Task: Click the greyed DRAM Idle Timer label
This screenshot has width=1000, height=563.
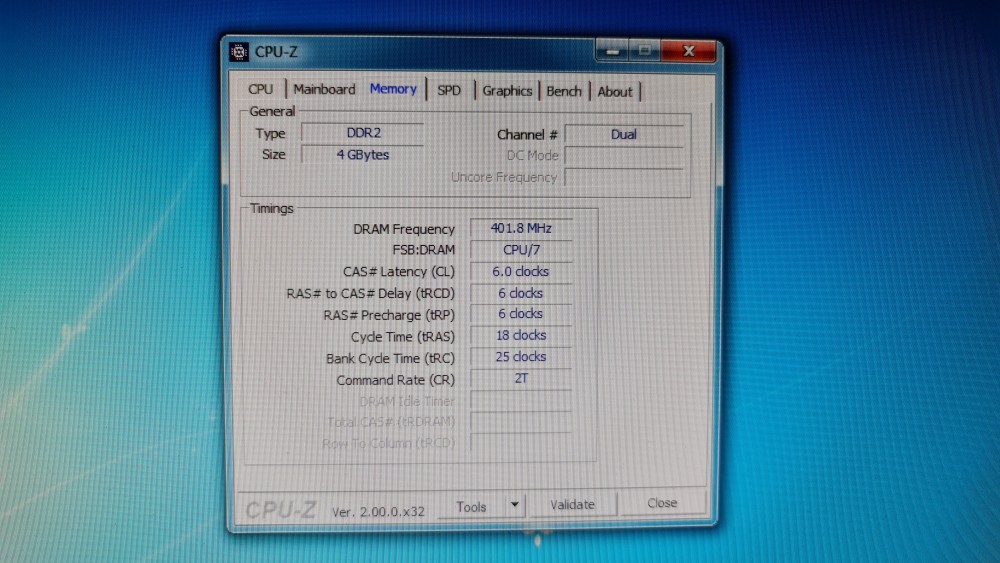Action: coord(407,401)
